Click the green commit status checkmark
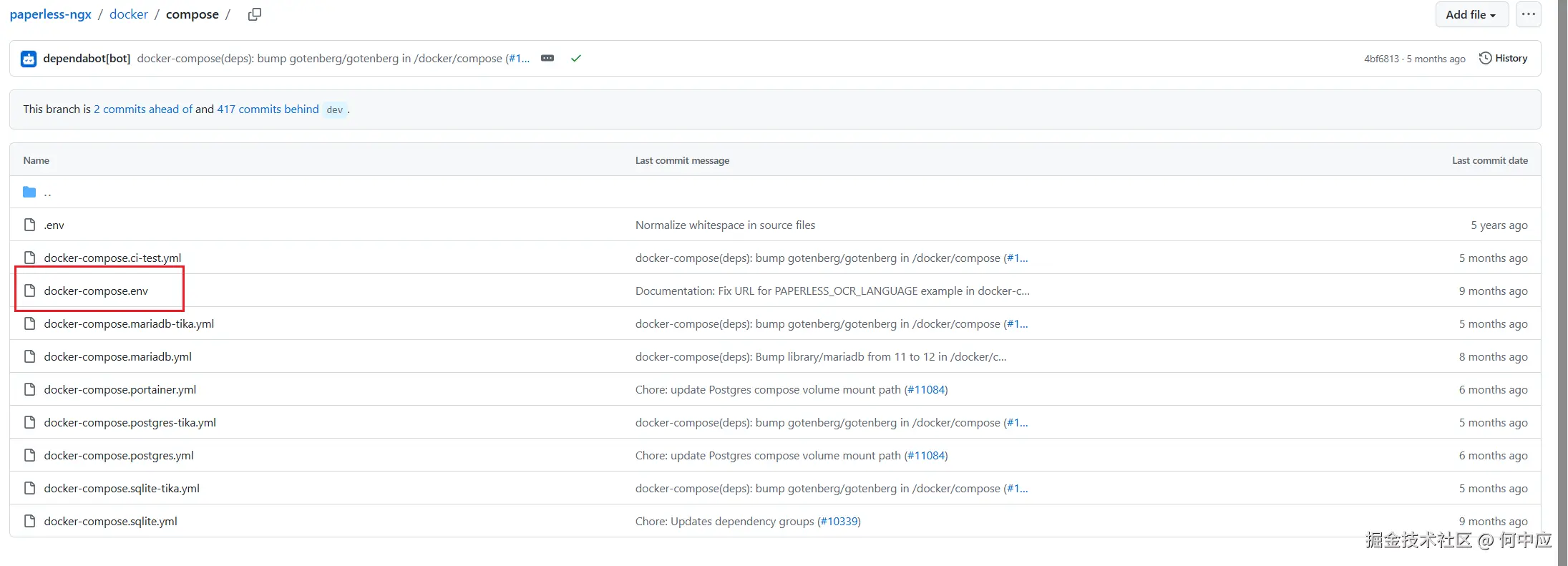This screenshot has width=1568, height=566. [x=575, y=59]
